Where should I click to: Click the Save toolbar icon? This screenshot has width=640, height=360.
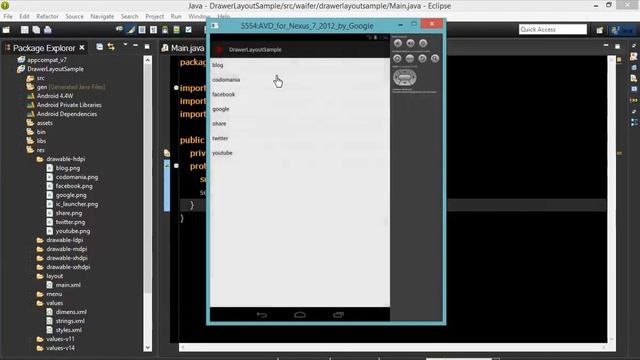(x=25, y=30)
